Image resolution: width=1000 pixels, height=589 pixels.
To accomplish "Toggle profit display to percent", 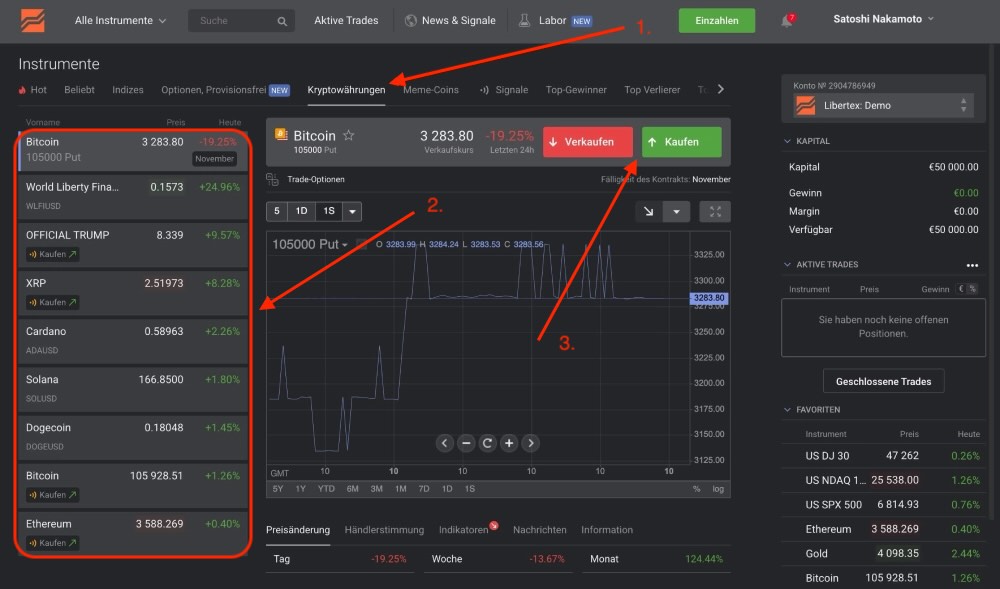I will point(972,289).
